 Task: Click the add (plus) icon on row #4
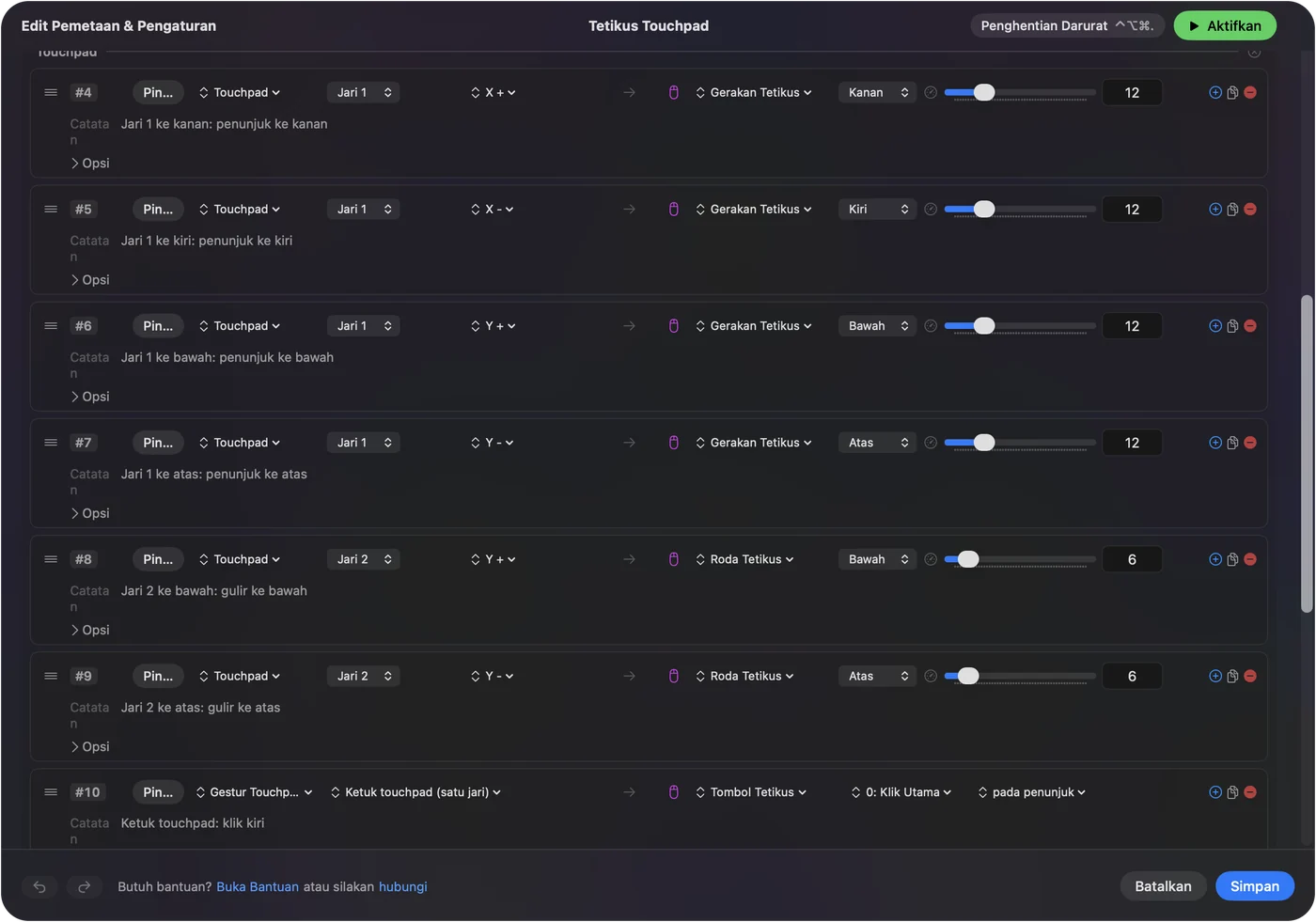[x=1215, y=92]
